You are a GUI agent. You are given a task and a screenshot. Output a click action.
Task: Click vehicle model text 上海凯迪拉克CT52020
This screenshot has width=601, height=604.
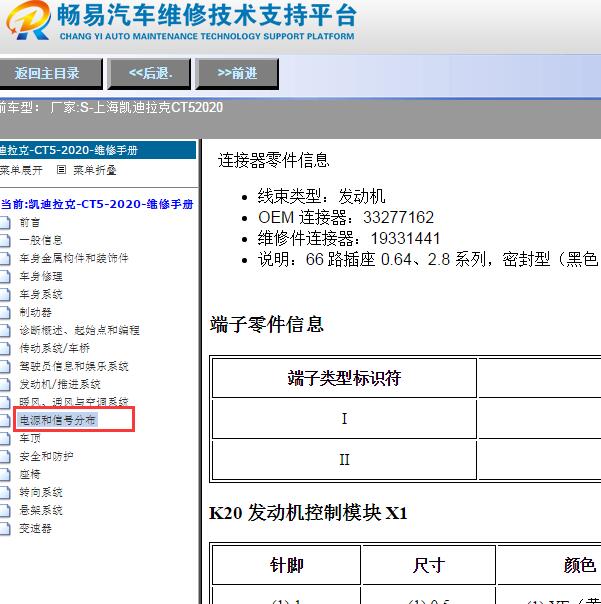click(x=158, y=107)
